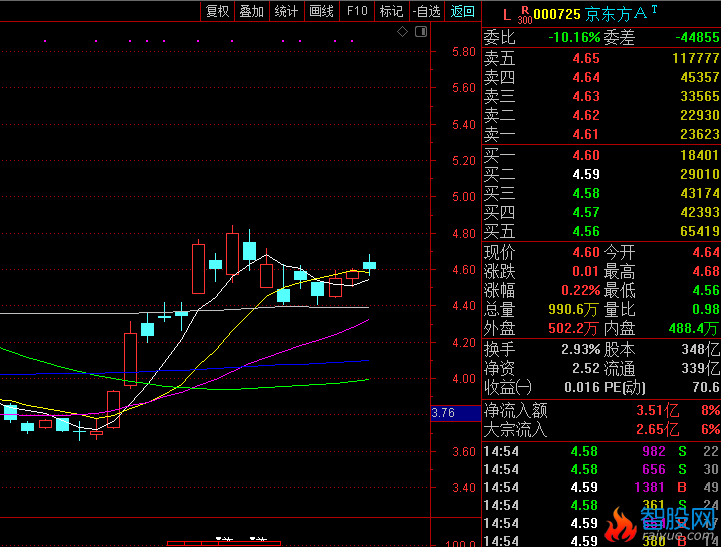Click the 5.00 price axis label

pos(464,197)
